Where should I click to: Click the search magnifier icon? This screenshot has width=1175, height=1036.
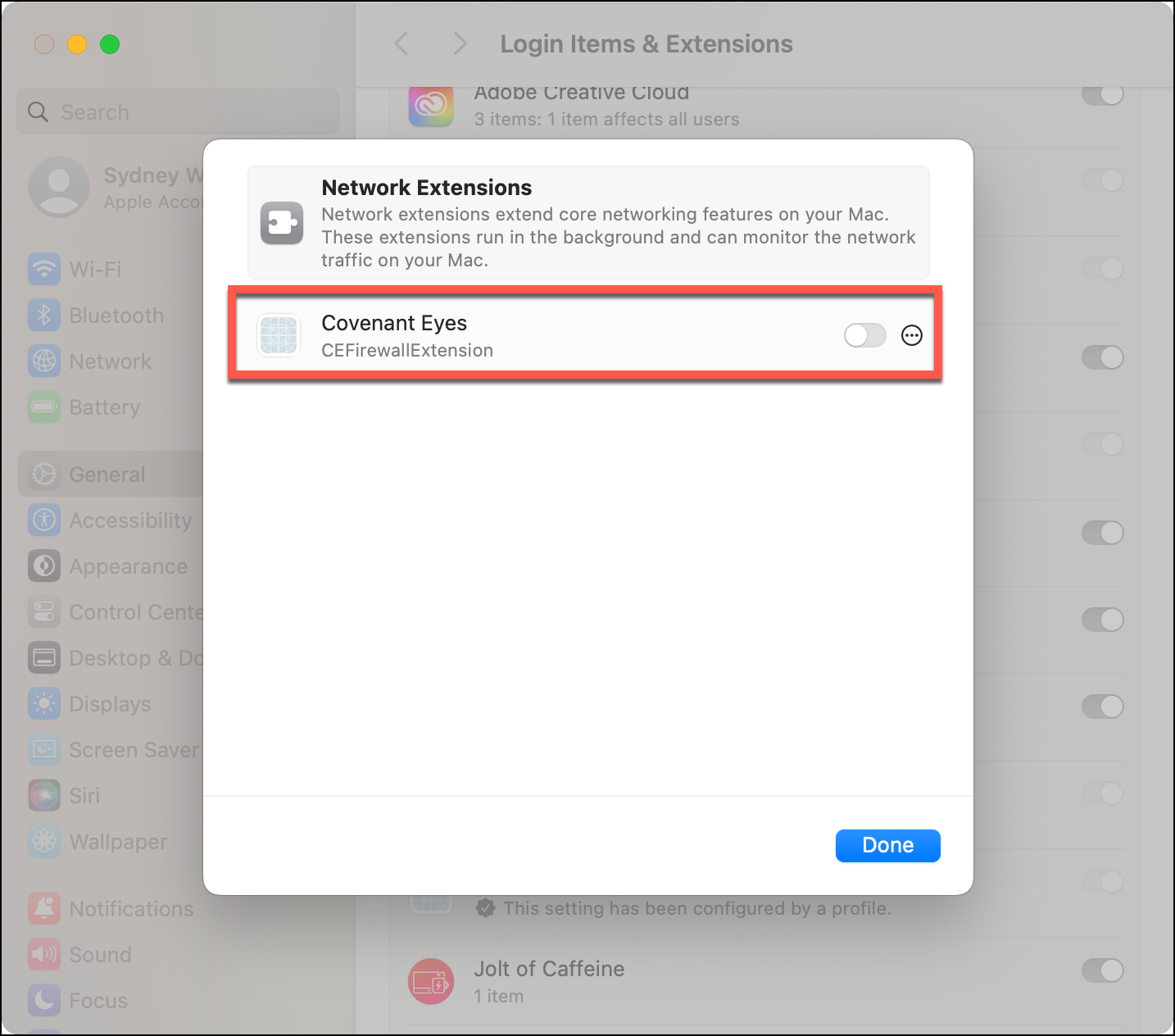click(x=38, y=111)
